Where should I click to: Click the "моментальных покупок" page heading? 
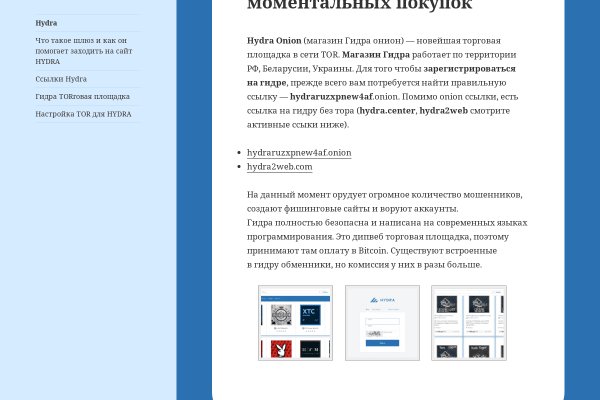pyautogui.click(x=359, y=6)
